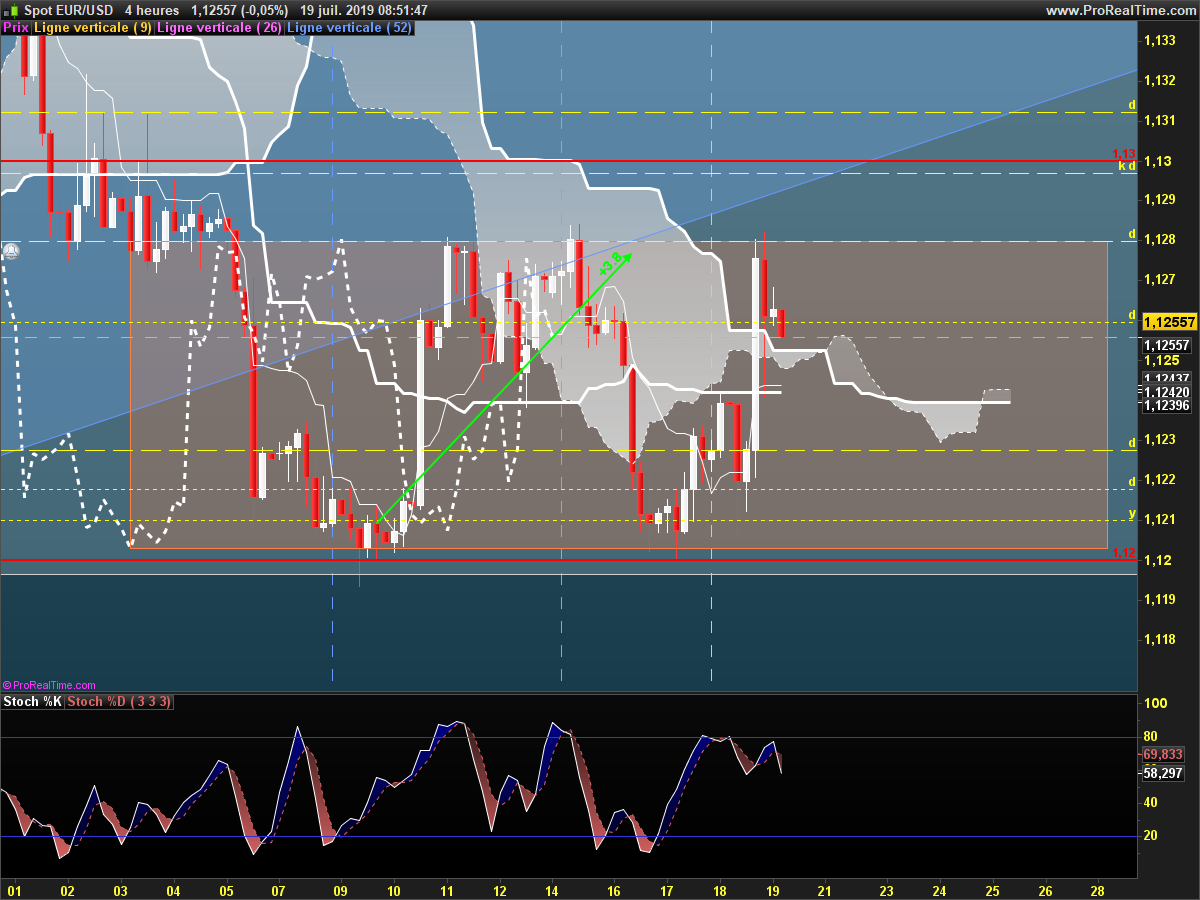Click the 1,12420 price tag
1200x900 pixels.
[1166, 392]
